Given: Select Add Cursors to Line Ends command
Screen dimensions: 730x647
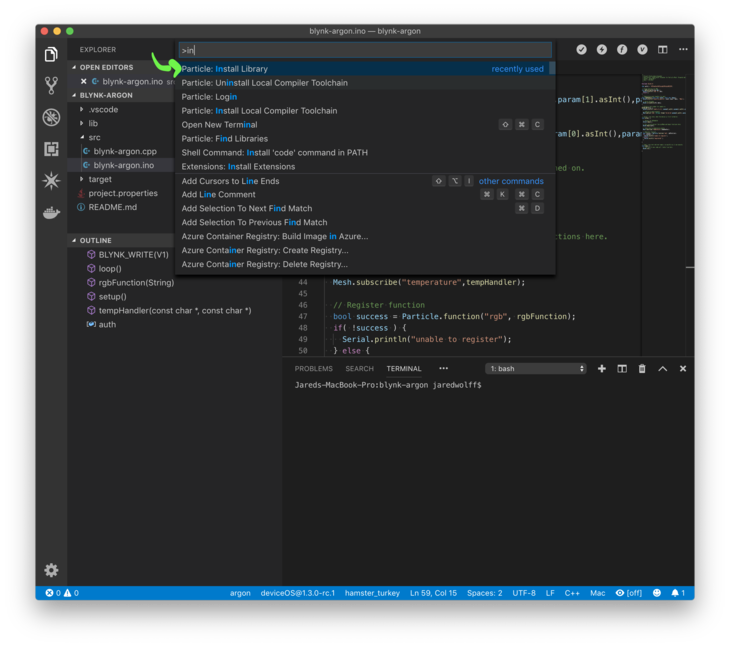Looking at the screenshot, I should tap(363, 181).
